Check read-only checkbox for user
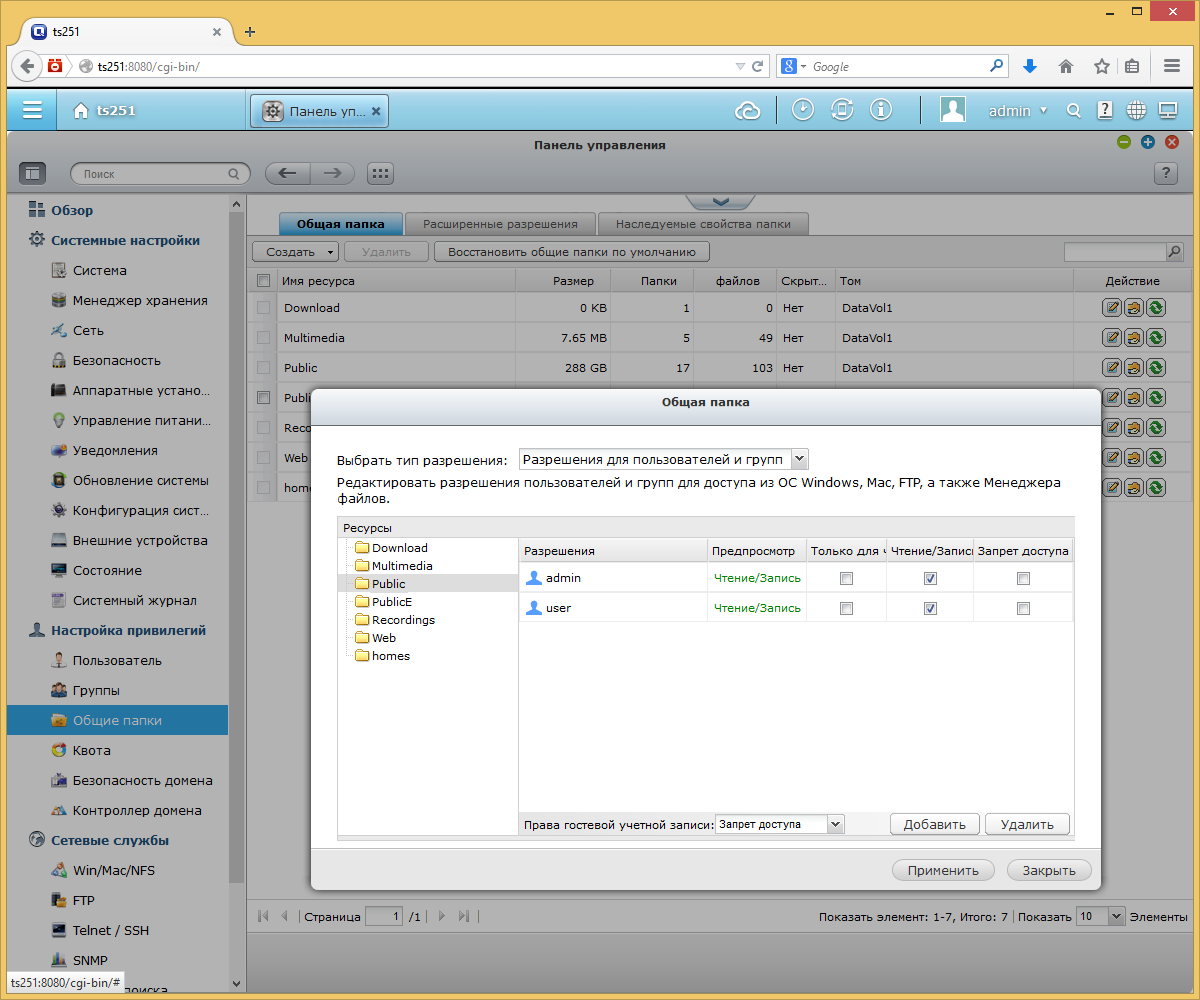1200x1000 pixels. pyautogui.click(x=846, y=608)
